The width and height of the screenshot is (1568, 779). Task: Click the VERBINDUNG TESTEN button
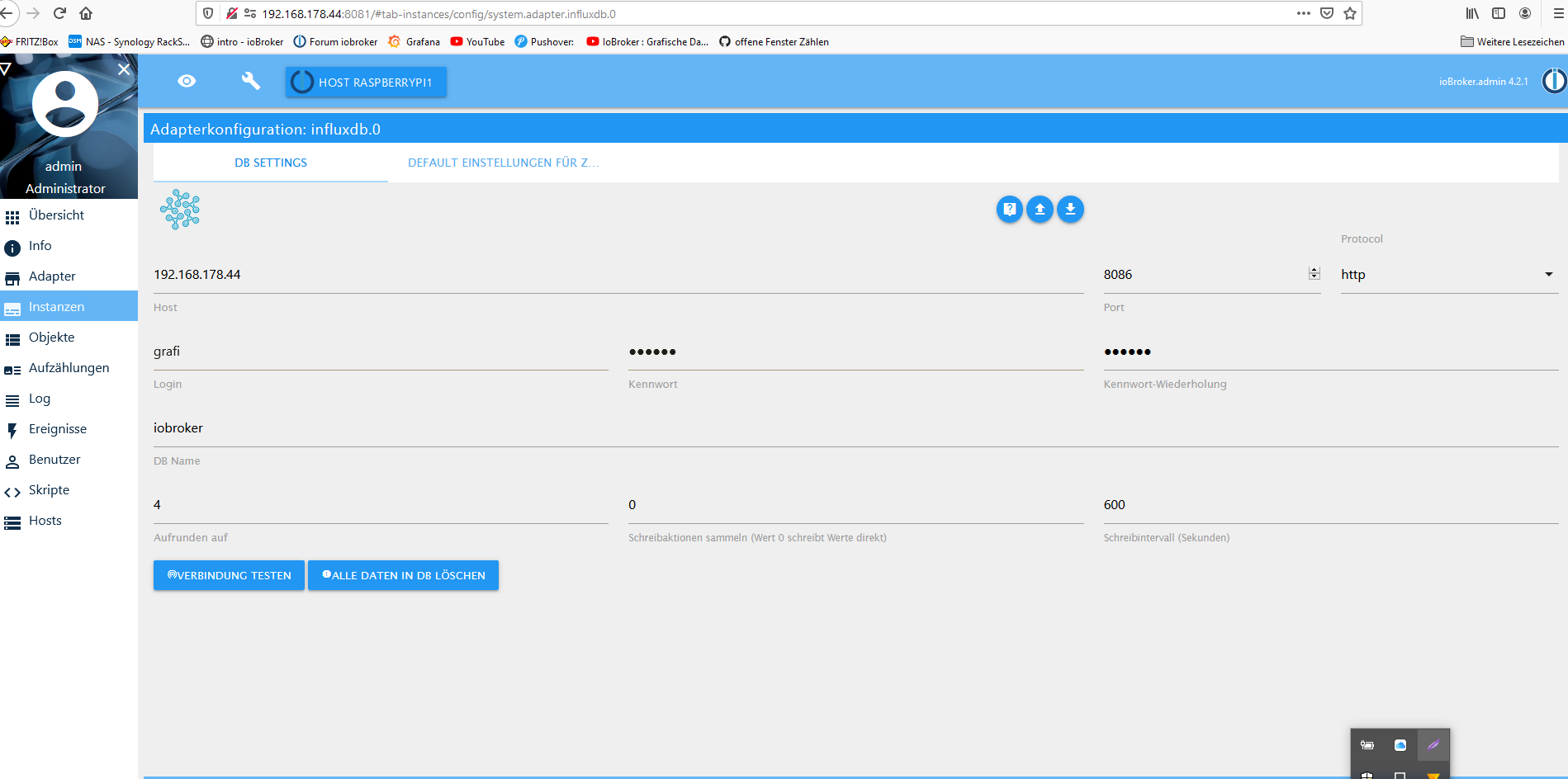[x=229, y=575]
